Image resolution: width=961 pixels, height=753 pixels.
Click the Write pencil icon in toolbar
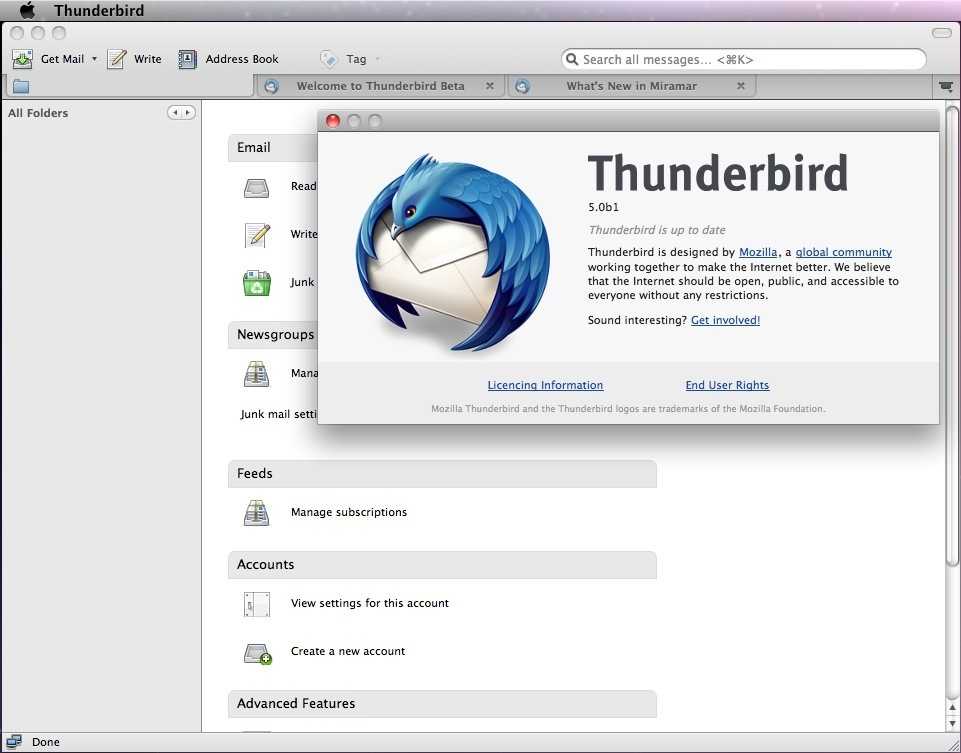(116, 59)
